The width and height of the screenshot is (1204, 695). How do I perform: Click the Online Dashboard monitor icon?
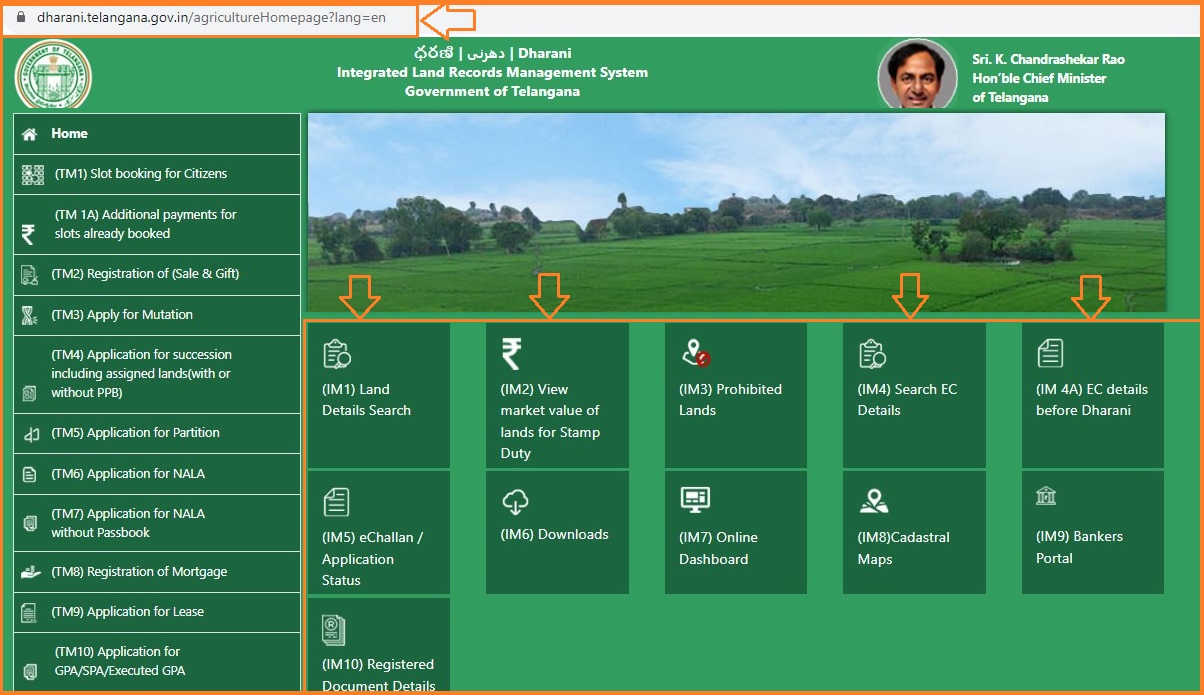(x=694, y=500)
